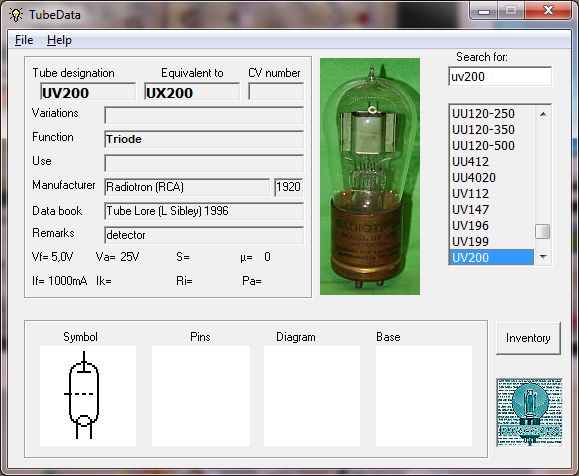Click the triode symbol image

coord(88,396)
